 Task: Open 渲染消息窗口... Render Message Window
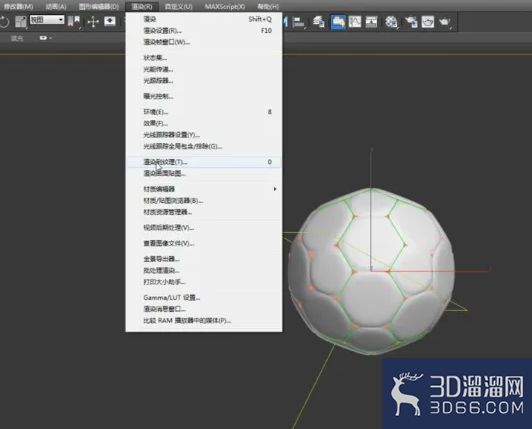pyautogui.click(x=204, y=309)
